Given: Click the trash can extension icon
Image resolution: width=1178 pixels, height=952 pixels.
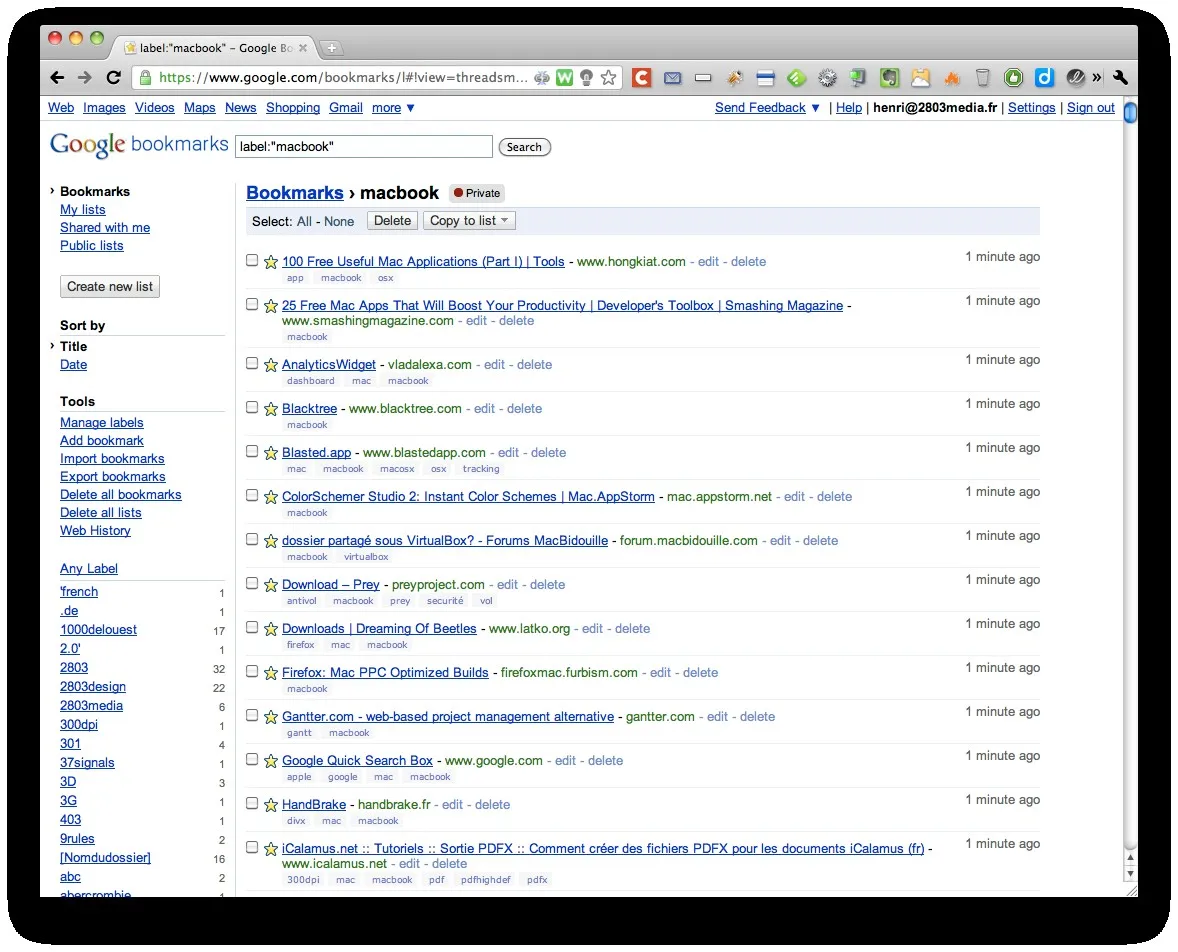Looking at the screenshot, I should [983, 77].
